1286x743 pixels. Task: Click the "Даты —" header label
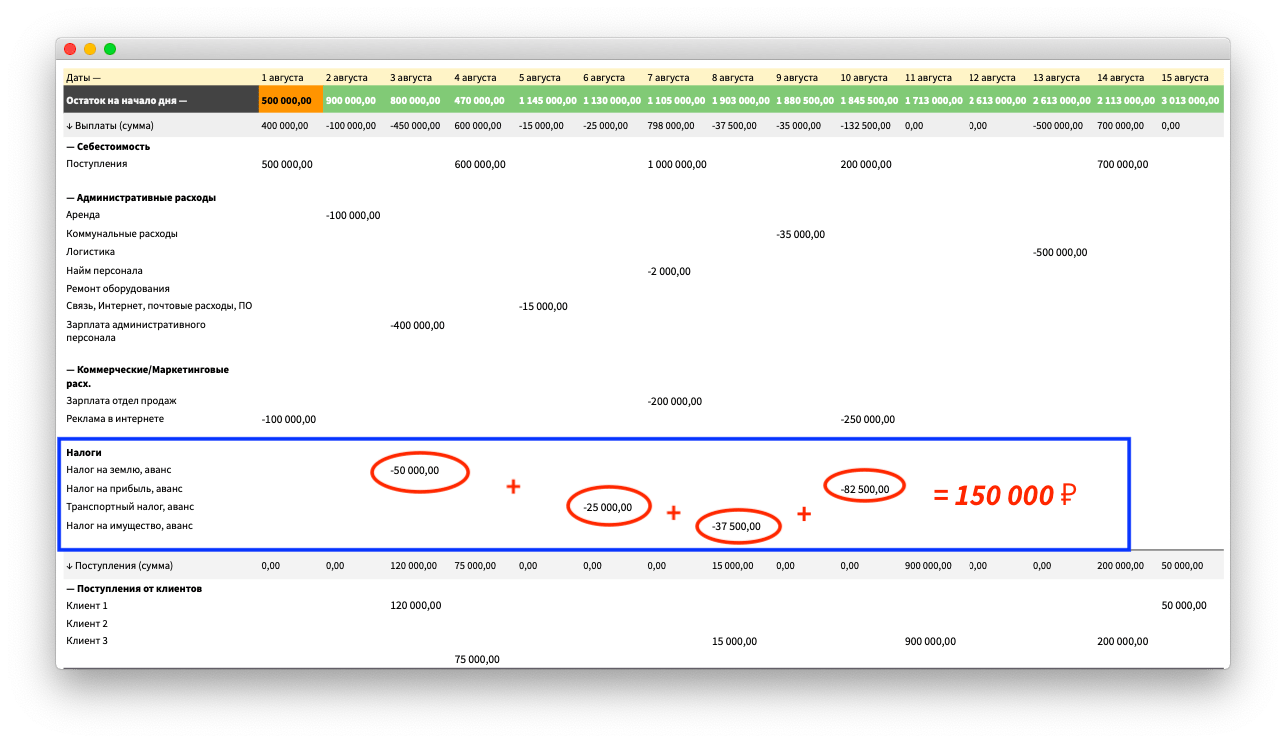pyautogui.click(x=84, y=77)
